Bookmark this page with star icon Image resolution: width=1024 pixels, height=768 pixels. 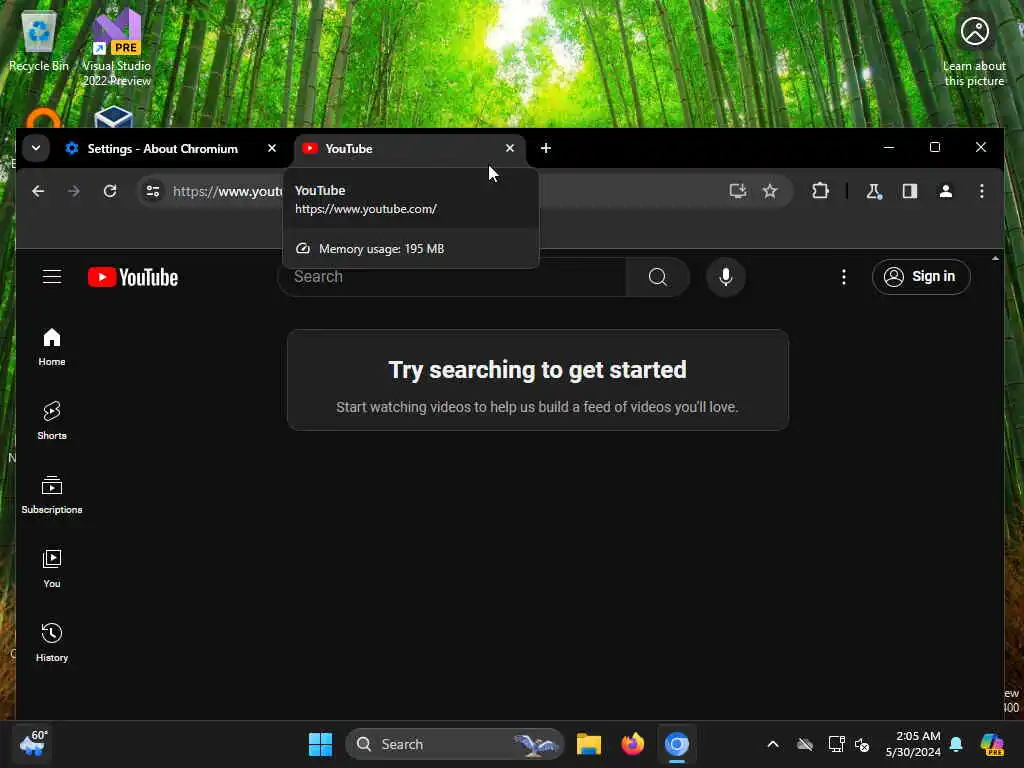[770, 191]
